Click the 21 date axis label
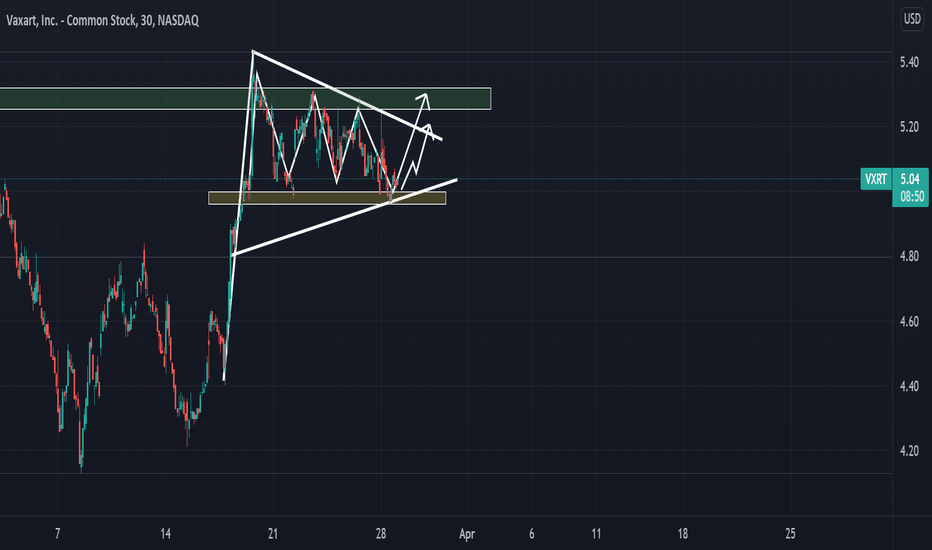 coord(273,533)
